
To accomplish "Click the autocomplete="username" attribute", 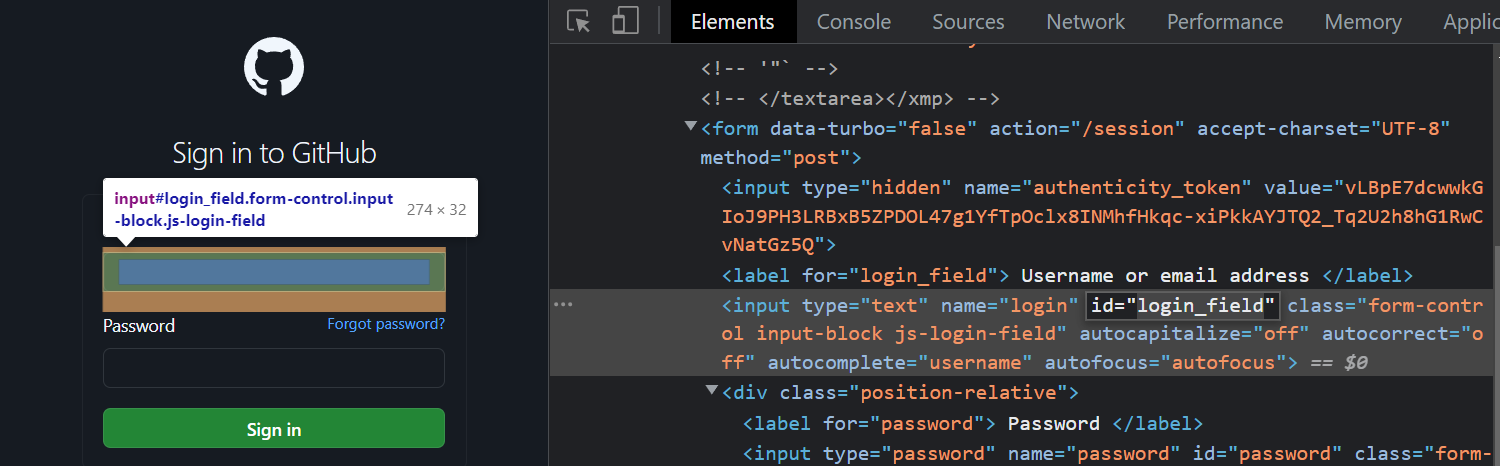I will (900, 362).
